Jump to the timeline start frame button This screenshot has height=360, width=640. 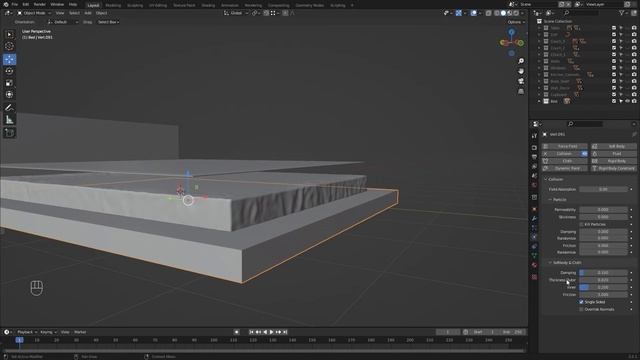click(251, 332)
